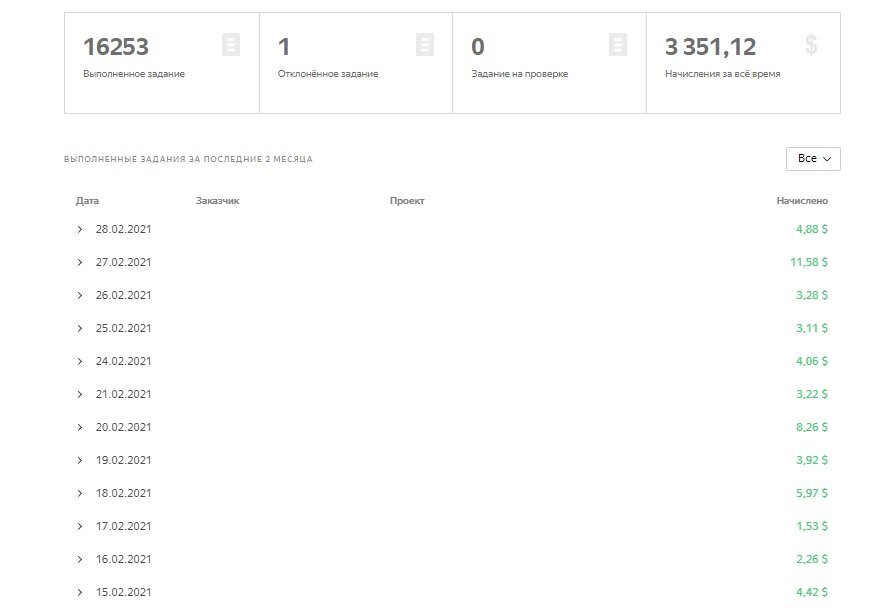Expand the 16.02.2021 row chevron
892x608 pixels.
80,559
